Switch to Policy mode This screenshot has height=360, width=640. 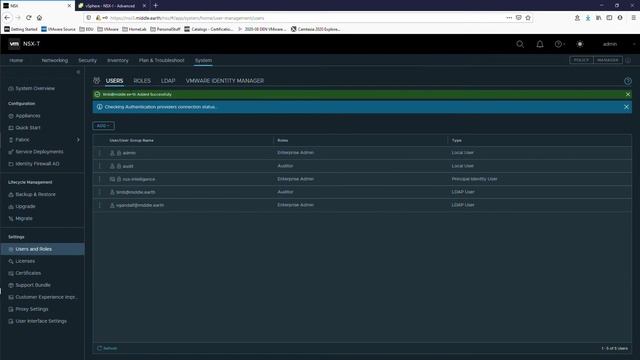coord(581,60)
